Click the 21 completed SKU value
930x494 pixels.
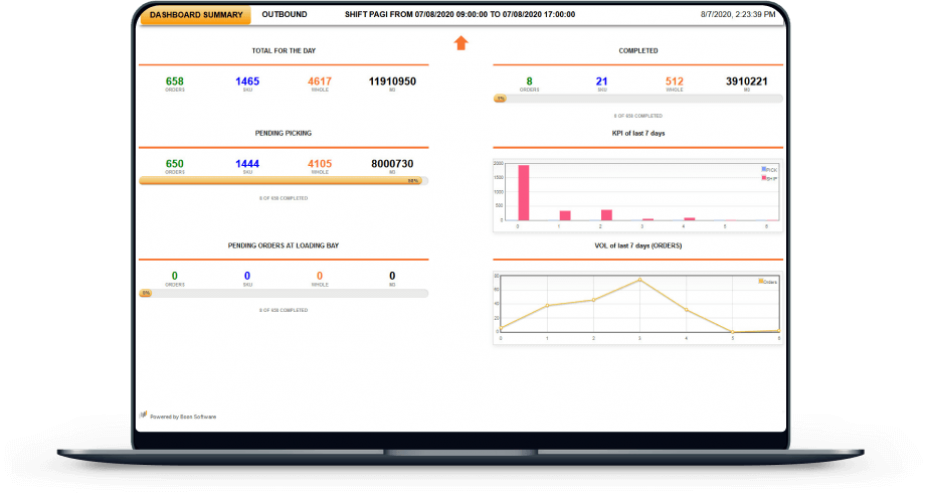(601, 81)
